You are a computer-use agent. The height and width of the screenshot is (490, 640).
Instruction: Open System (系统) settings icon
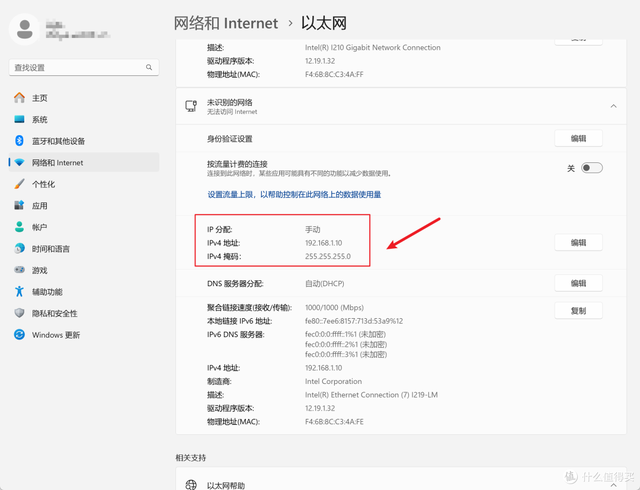[x=19, y=119]
